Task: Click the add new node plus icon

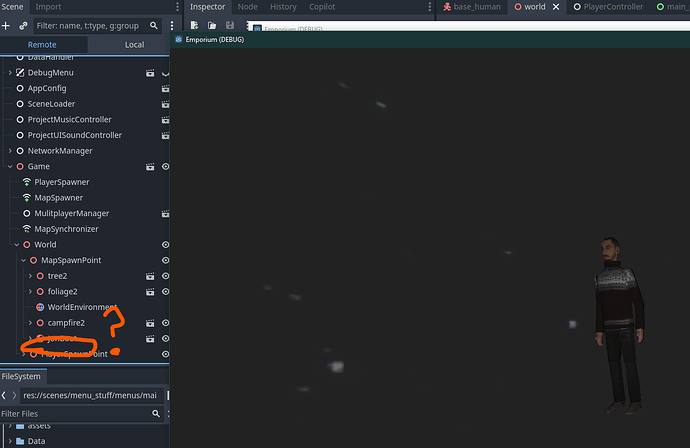Action: pos(6,25)
